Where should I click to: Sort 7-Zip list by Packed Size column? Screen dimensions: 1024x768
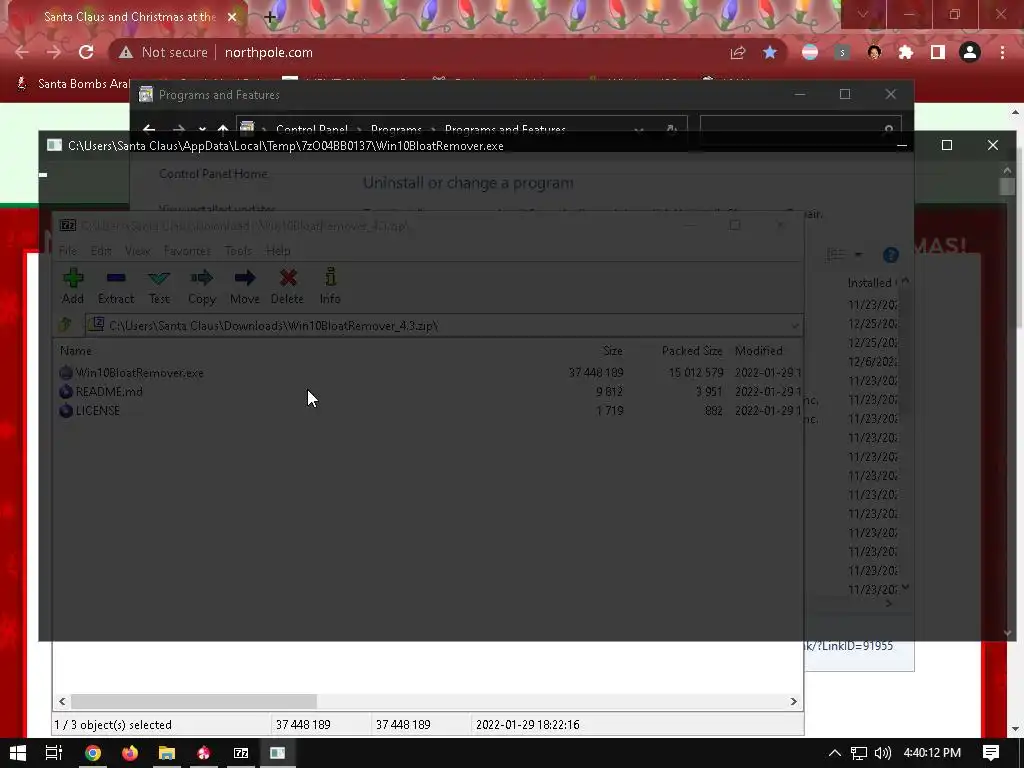tap(692, 351)
